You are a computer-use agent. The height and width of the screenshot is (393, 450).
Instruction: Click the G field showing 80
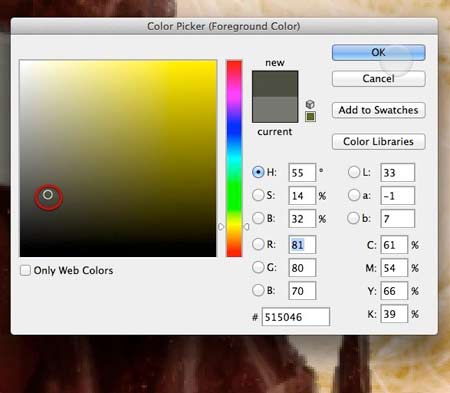pos(302,268)
